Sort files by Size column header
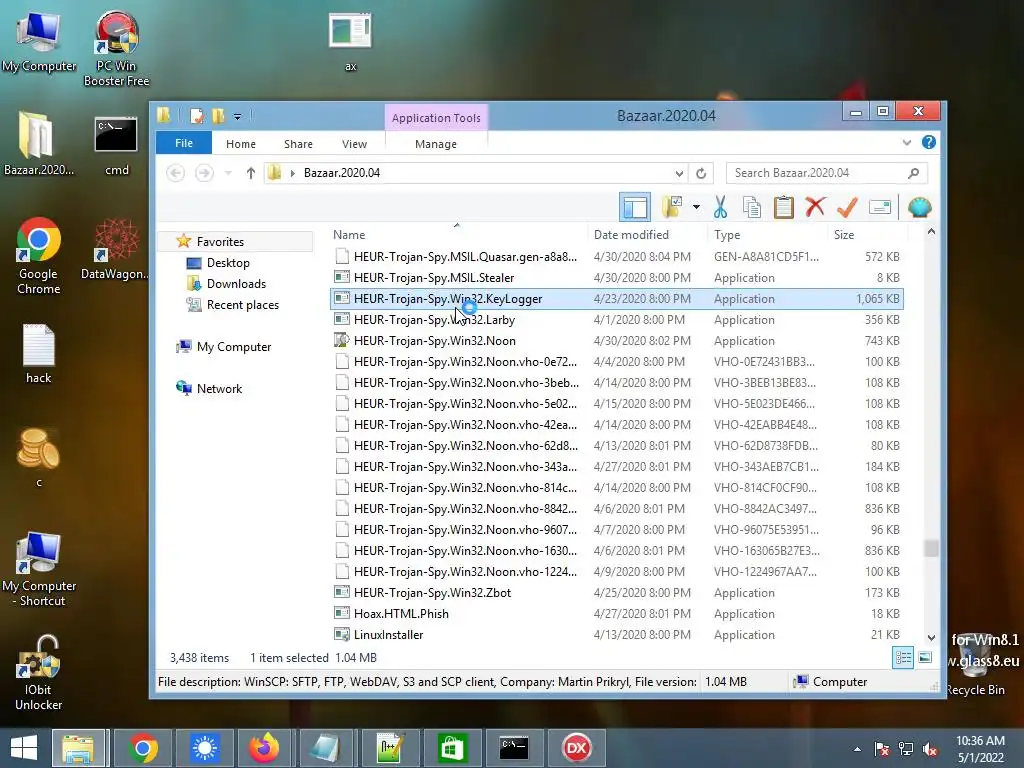 [844, 234]
